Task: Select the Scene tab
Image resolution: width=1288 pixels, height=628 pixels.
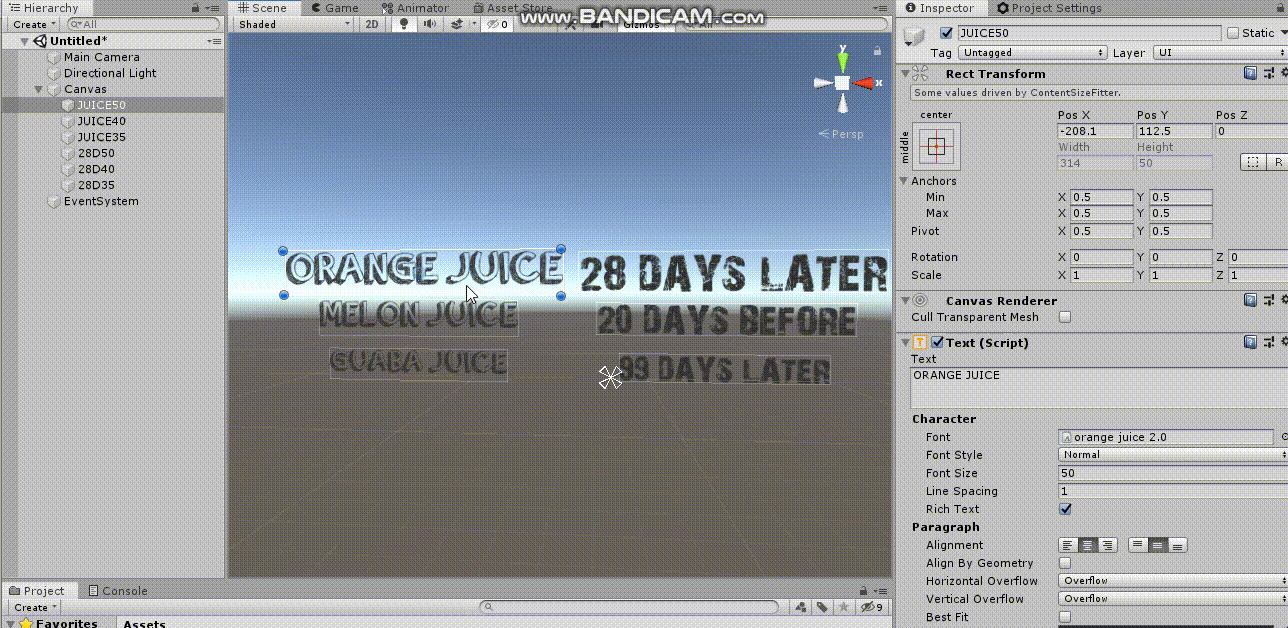Action: click(262, 8)
